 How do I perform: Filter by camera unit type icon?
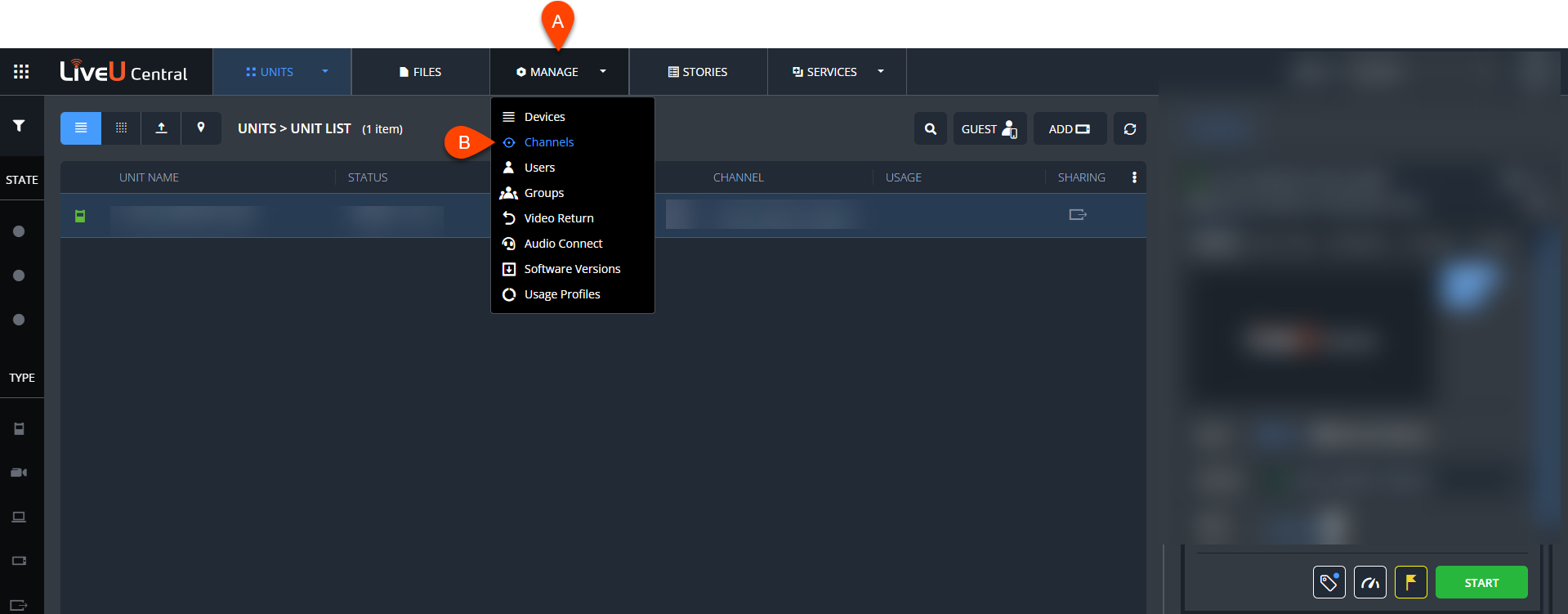[19, 473]
